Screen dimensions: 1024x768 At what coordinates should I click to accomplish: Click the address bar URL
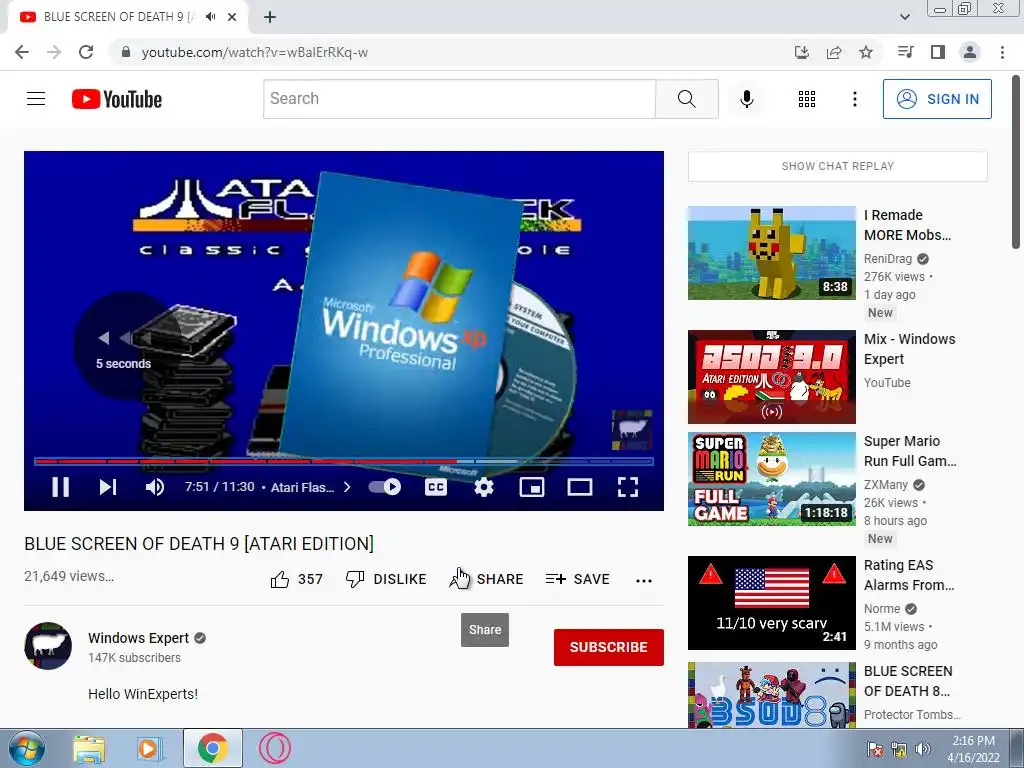coord(255,52)
